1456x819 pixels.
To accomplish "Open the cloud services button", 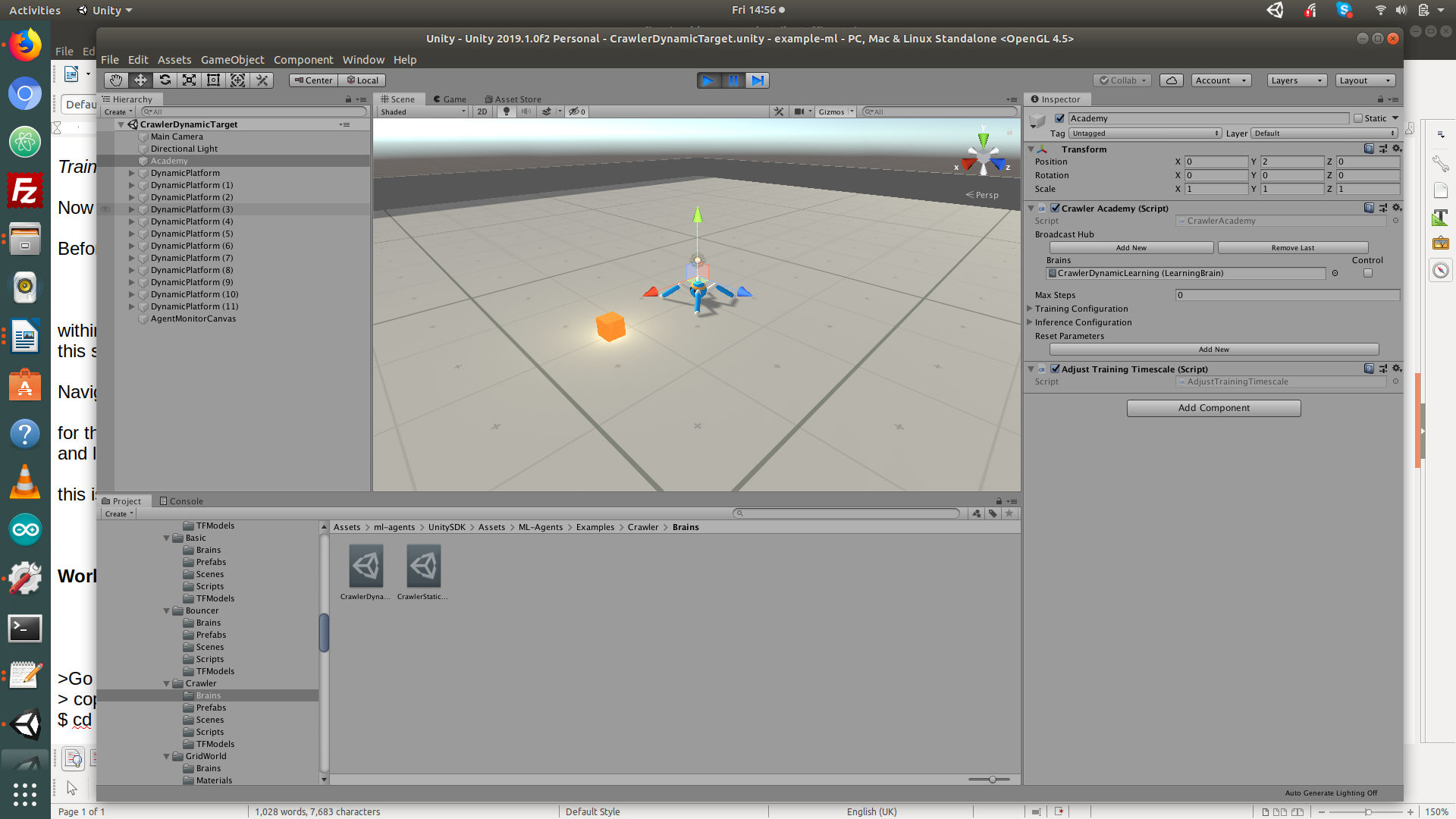I will [1172, 80].
